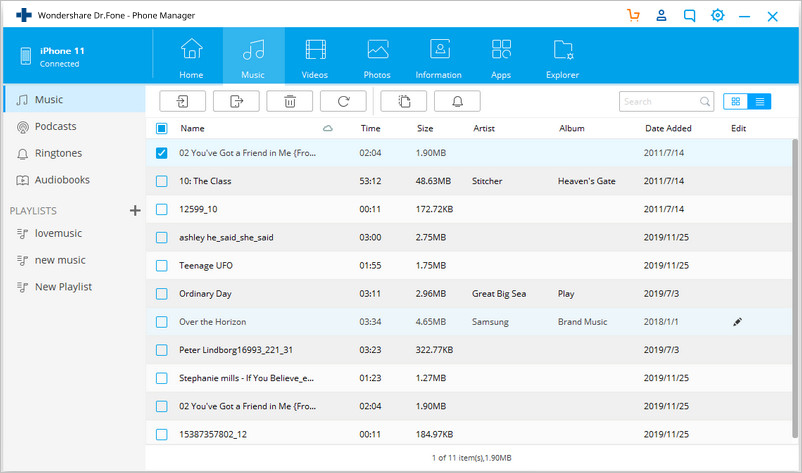802x473 pixels.
Task: Check the ashley he_said_she_said checkbox
Action: (x=162, y=237)
